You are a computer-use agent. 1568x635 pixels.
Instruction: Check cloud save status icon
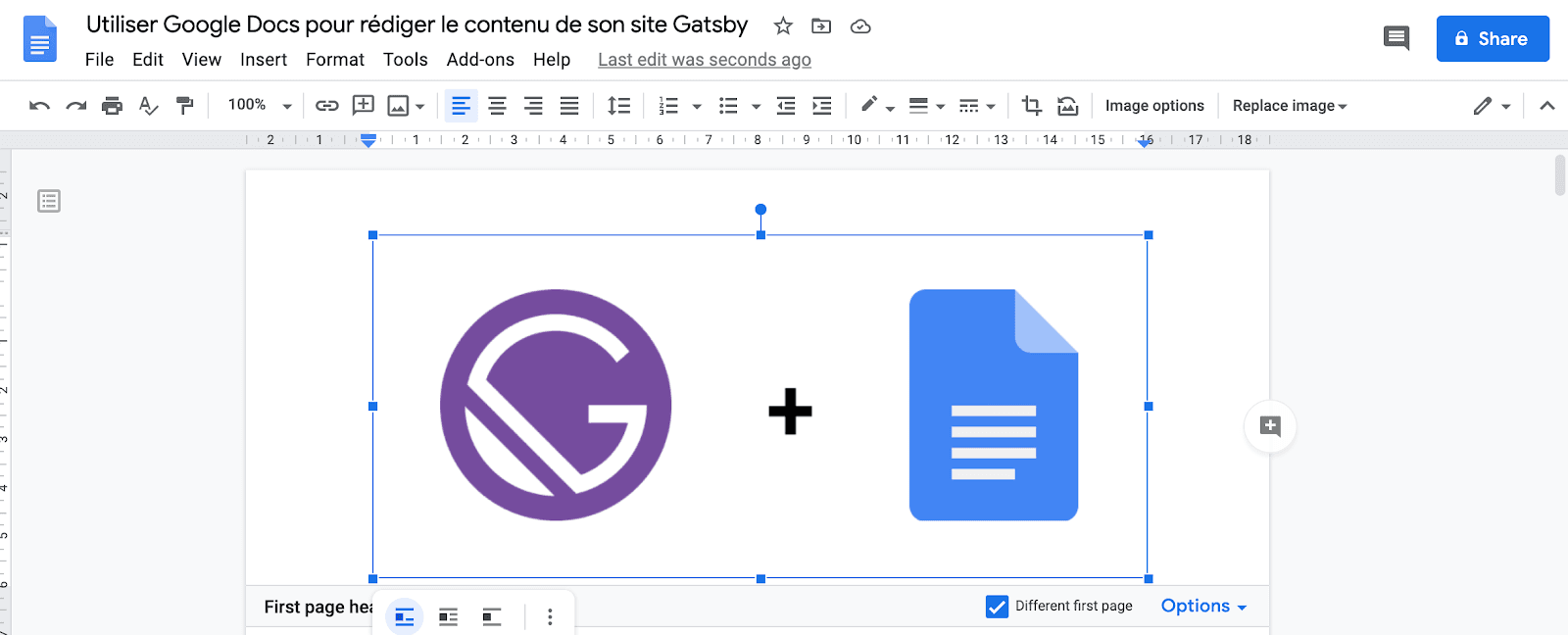coord(860,26)
